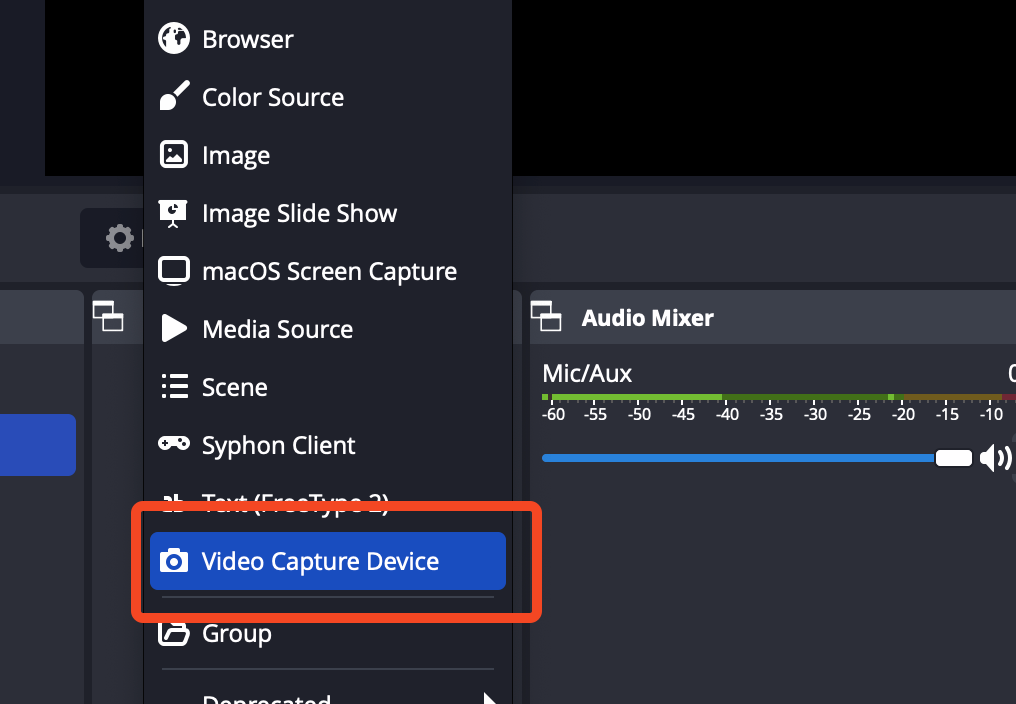Screen dimensions: 1016x704
Task: Add a Scene source from the menu
Action: [x=234, y=387]
